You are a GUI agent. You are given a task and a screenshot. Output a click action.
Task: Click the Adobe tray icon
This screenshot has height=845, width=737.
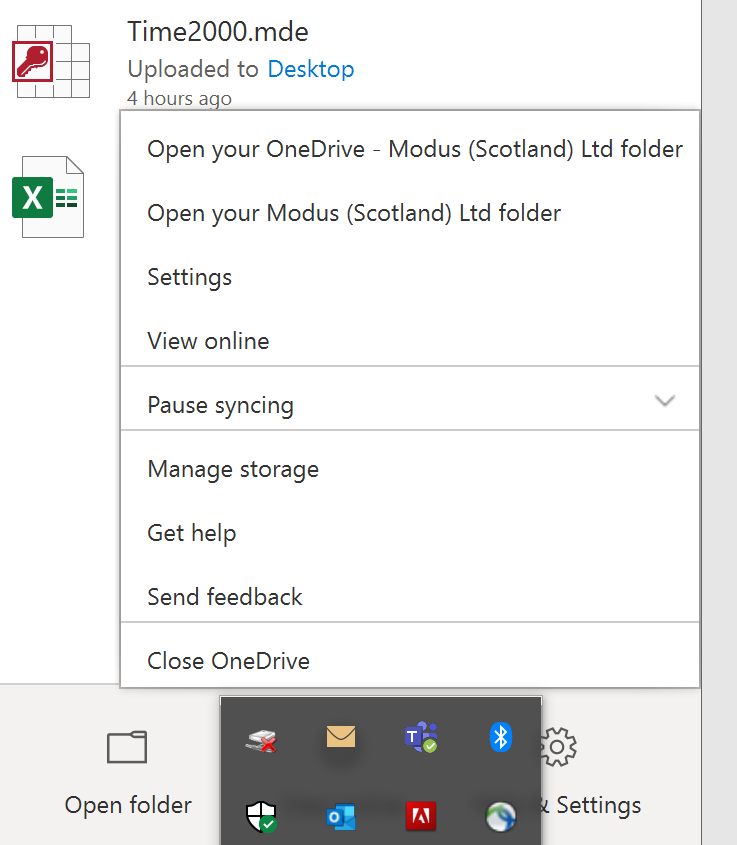421,816
